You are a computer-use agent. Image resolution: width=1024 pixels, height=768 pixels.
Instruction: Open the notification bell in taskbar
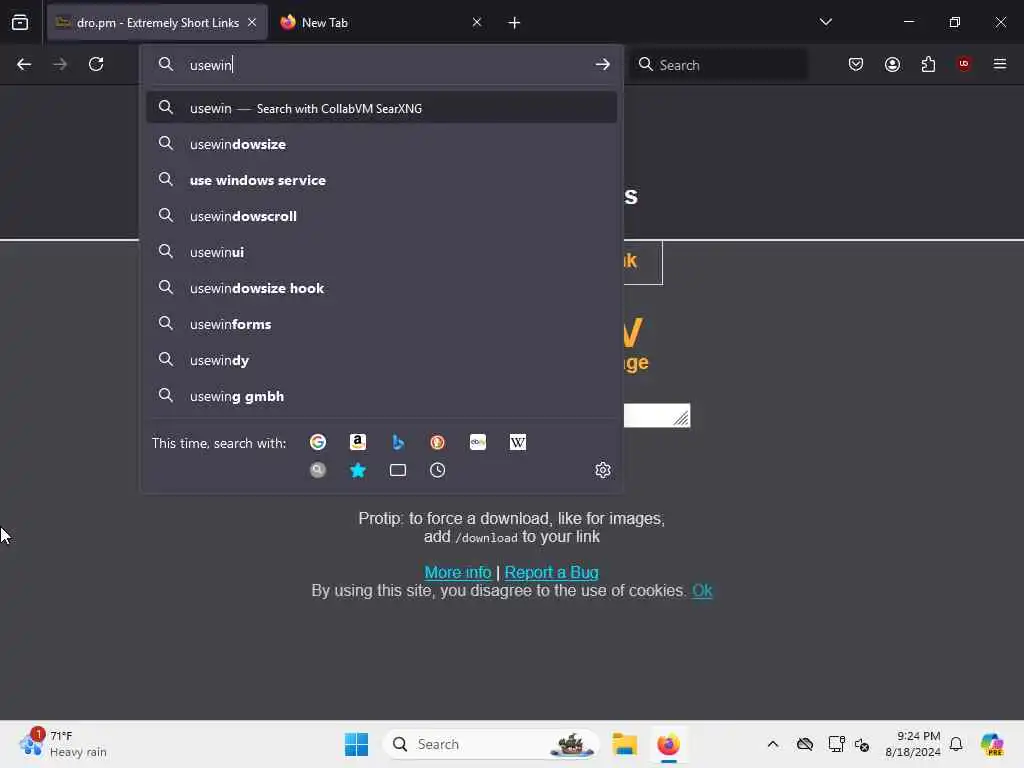click(x=956, y=744)
